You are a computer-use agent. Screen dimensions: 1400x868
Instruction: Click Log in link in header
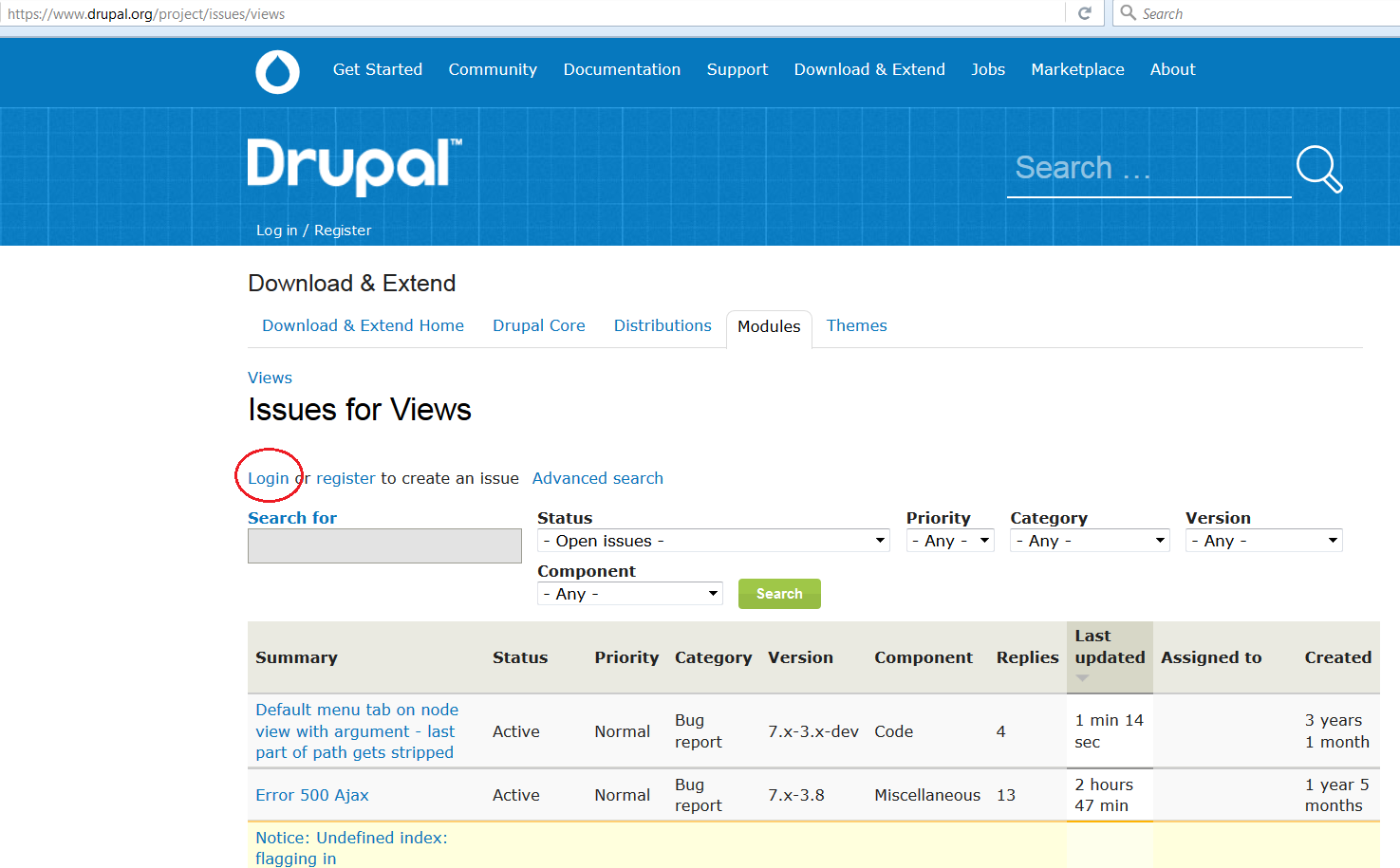(276, 231)
